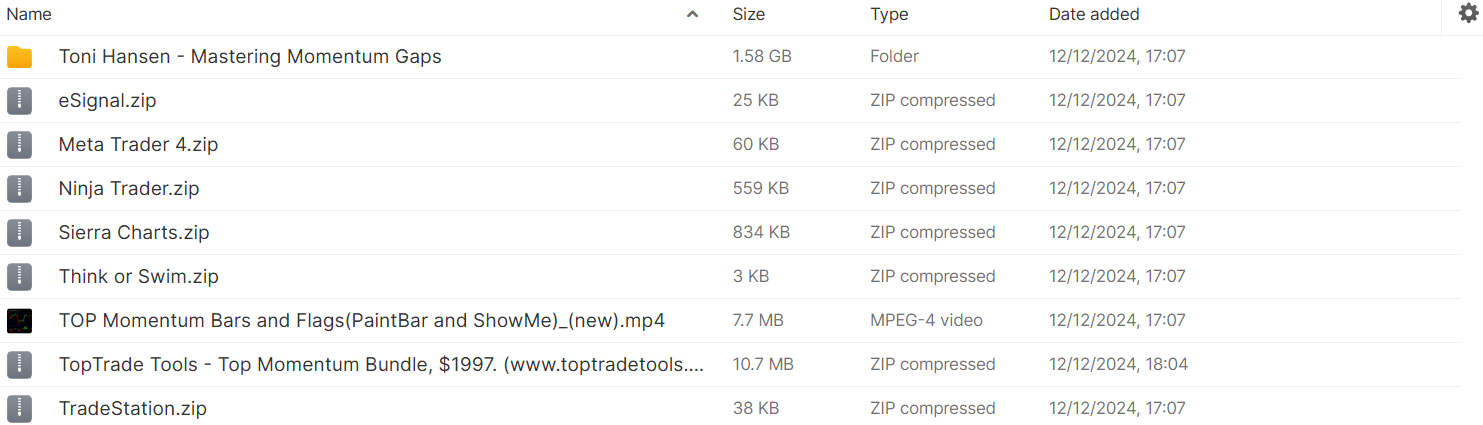Select the TradeStation.zip file name

(133, 409)
